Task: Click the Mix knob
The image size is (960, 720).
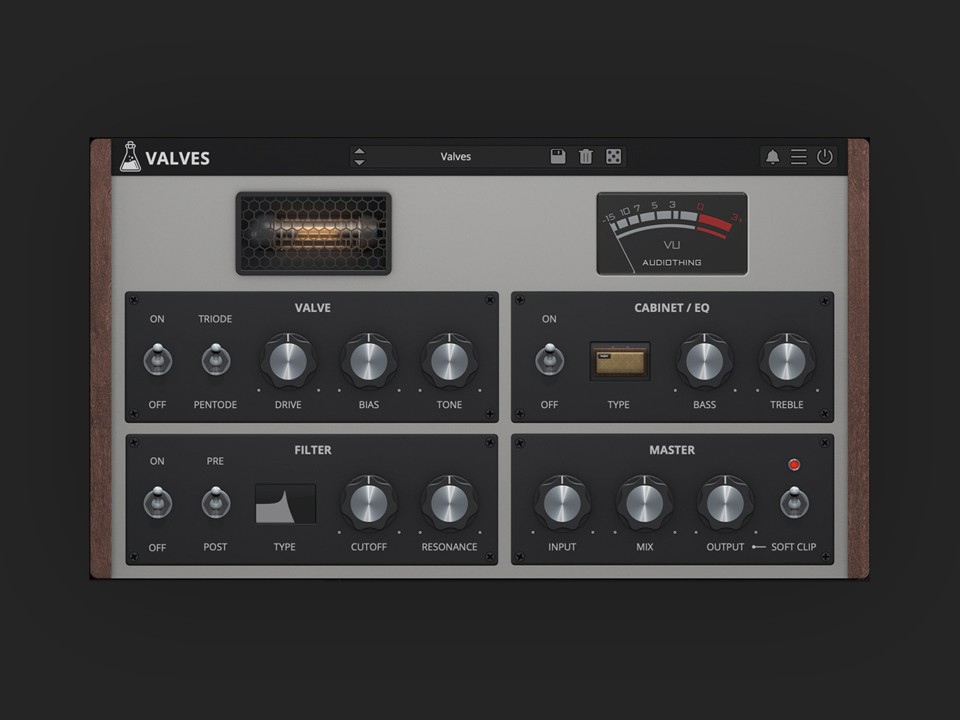Action: coord(644,503)
